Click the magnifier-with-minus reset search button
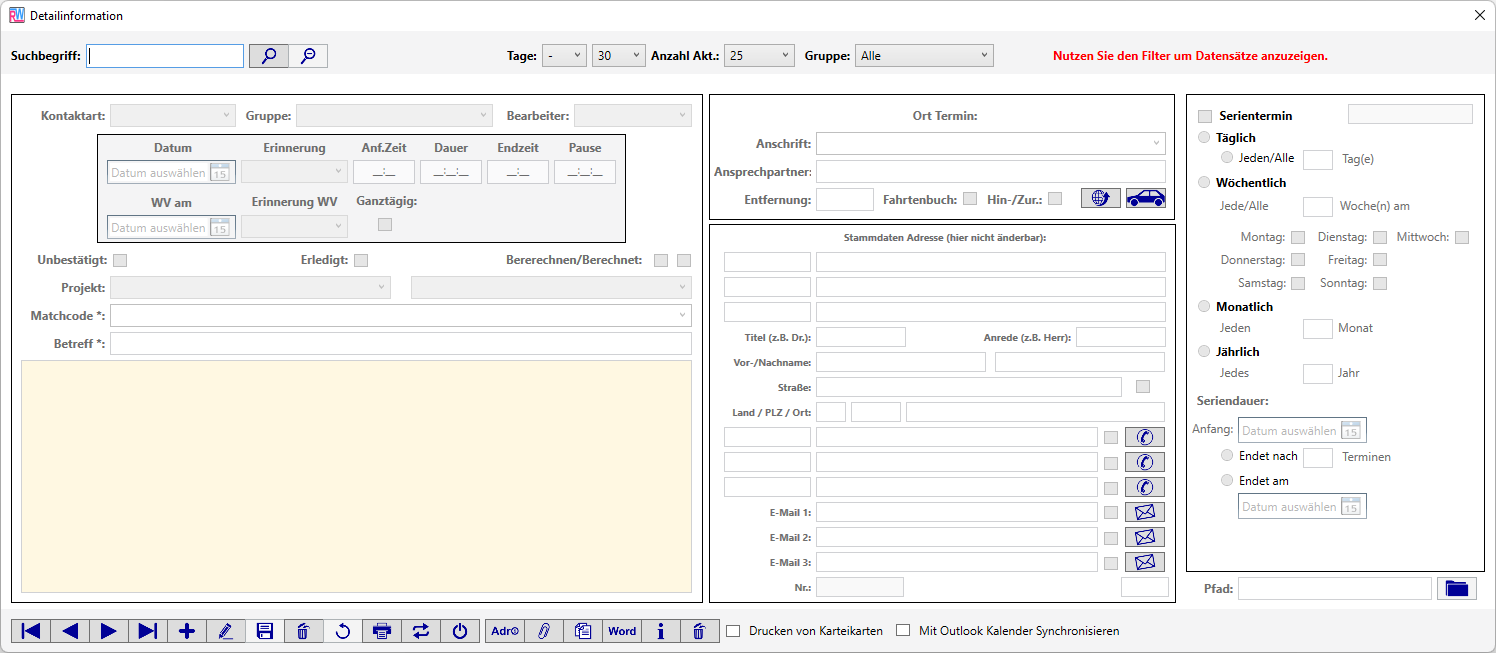This screenshot has width=1496, height=653. 308,56
